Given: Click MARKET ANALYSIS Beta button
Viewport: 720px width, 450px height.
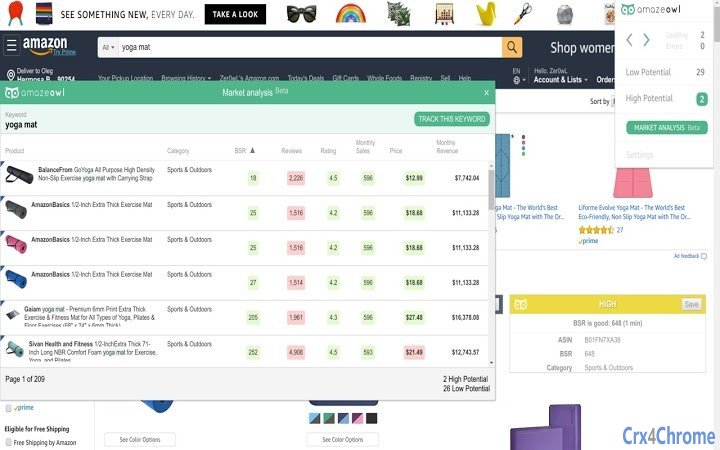Looking at the screenshot, I should pos(667,128).
